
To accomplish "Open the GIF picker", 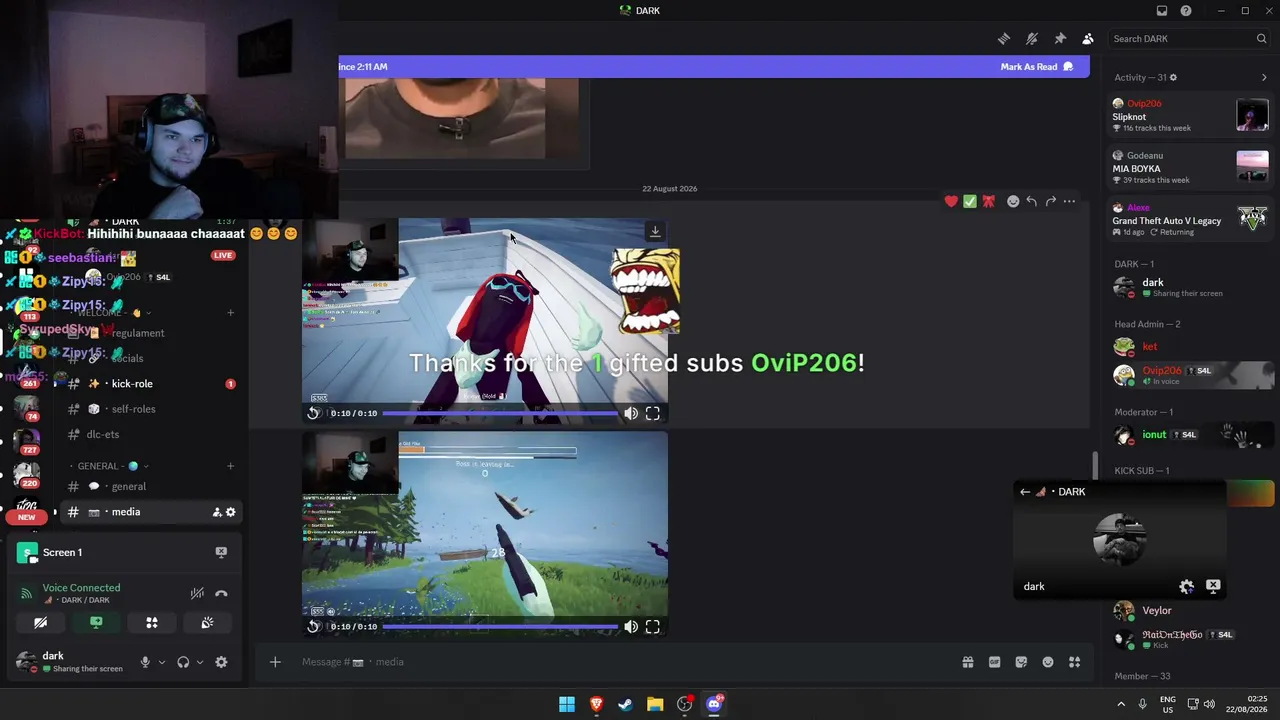I will [995, 662].
